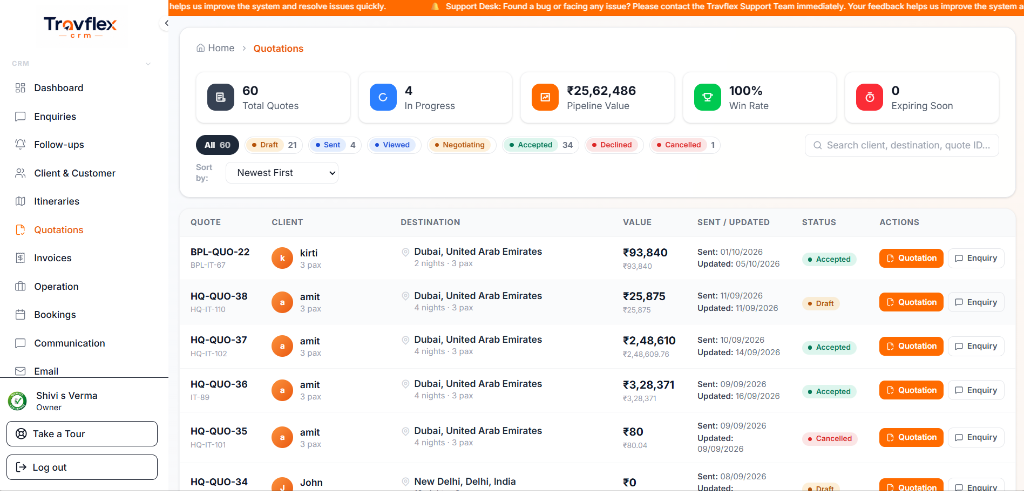Click the Total Quotes dark icon

[221, 98]
